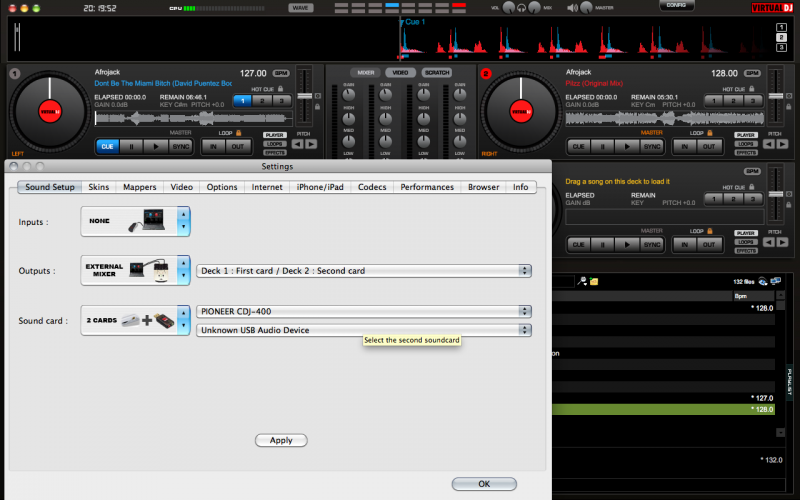
Task: Select deck 1 number badge
Action: (15, 74)
